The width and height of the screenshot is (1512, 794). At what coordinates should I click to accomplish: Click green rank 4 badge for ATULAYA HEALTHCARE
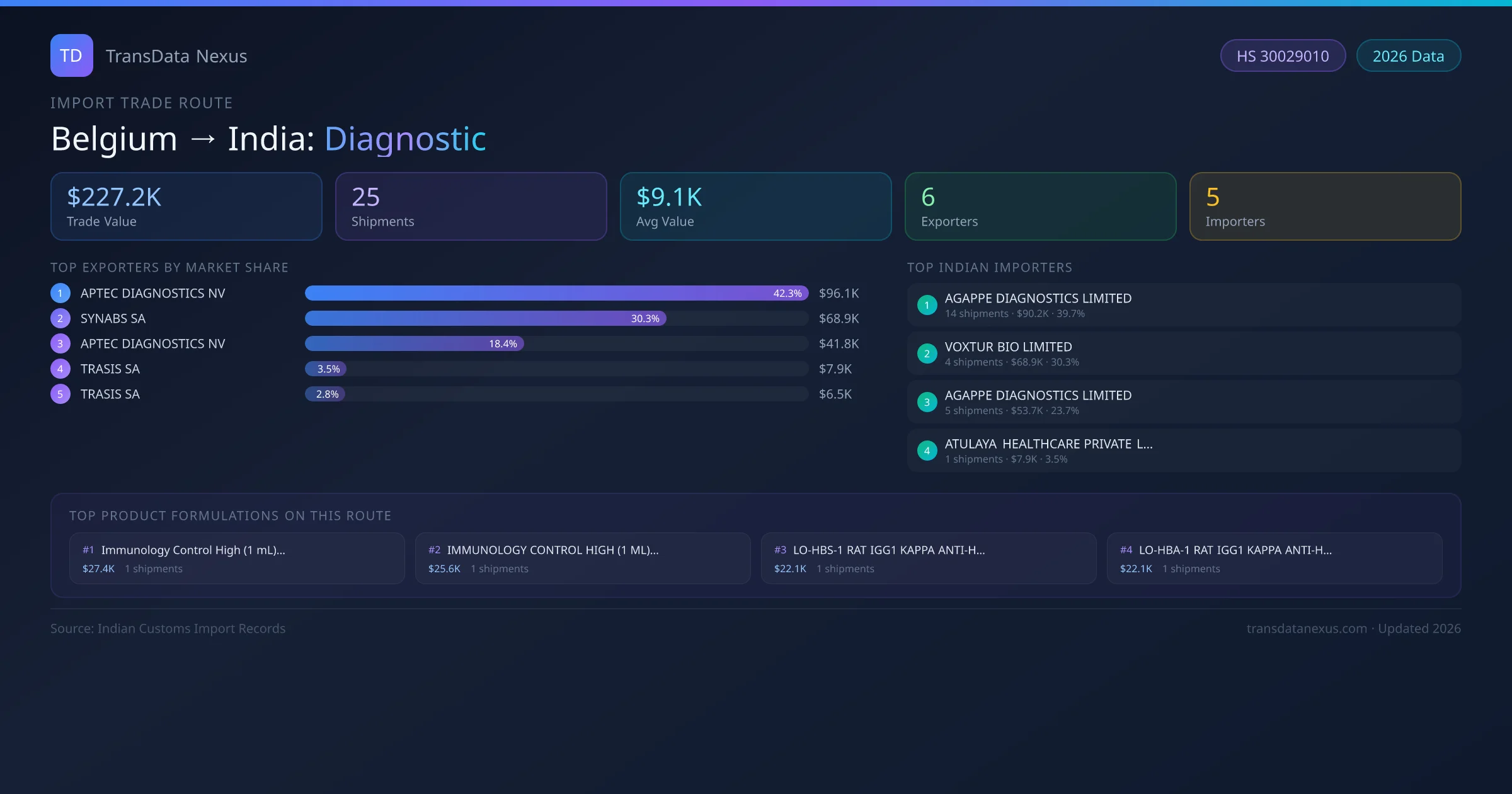(x=927, y=451)
